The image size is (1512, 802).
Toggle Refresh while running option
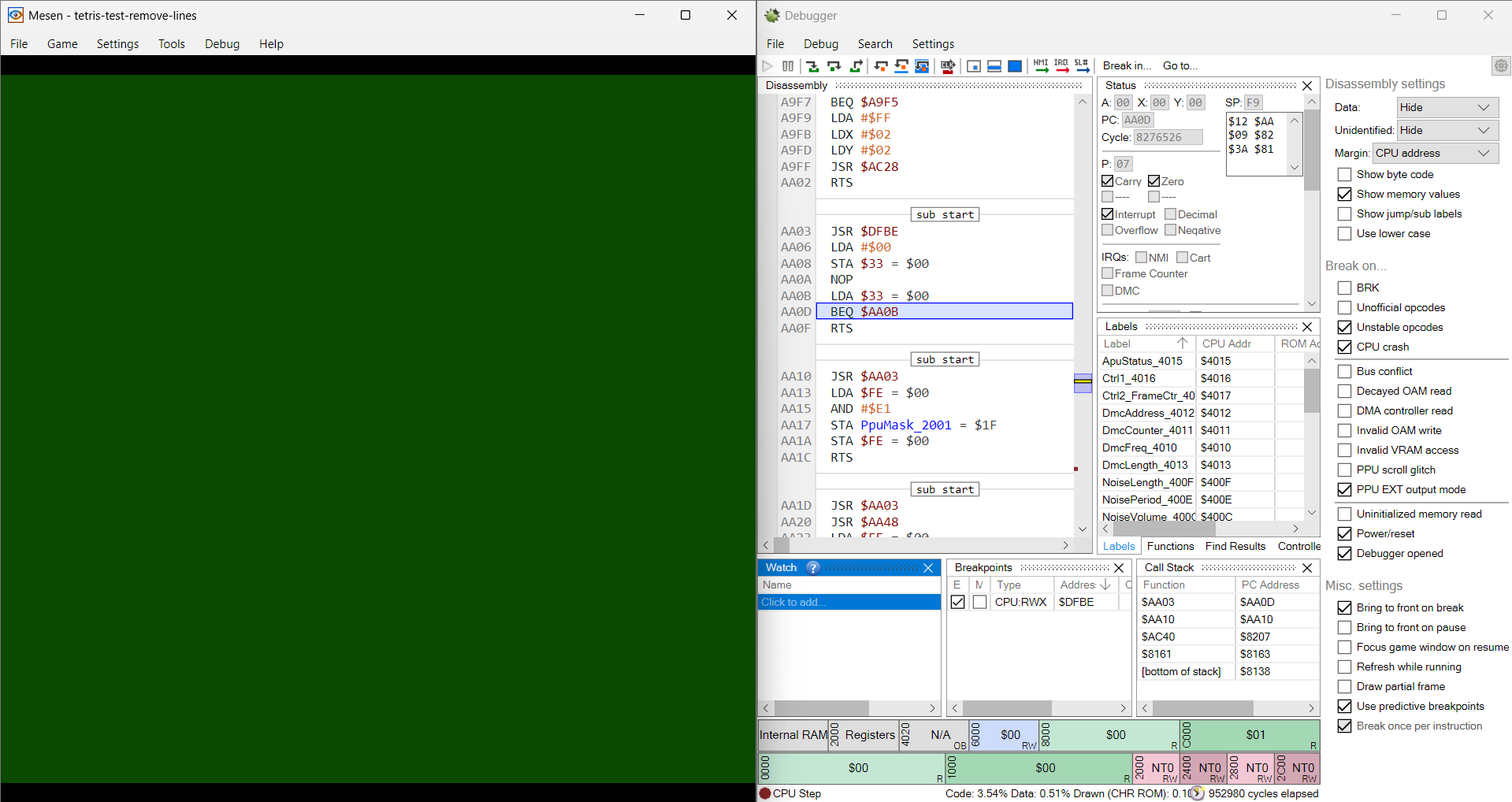click(x=1345, y=666)
